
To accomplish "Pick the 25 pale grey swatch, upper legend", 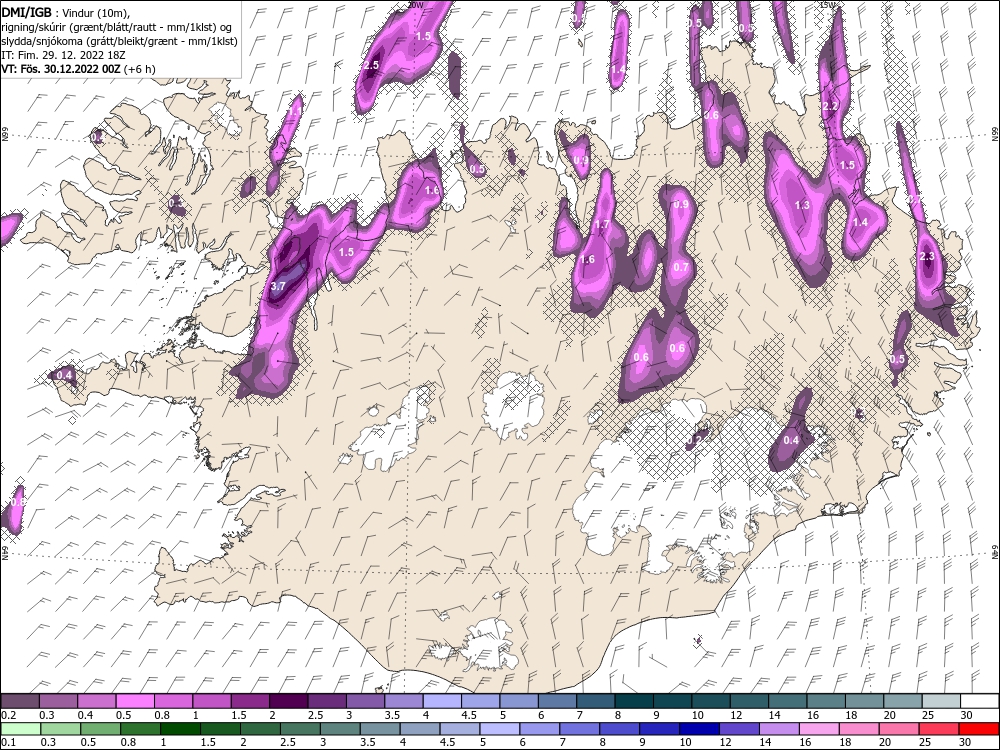I will [x=941, y=702].
